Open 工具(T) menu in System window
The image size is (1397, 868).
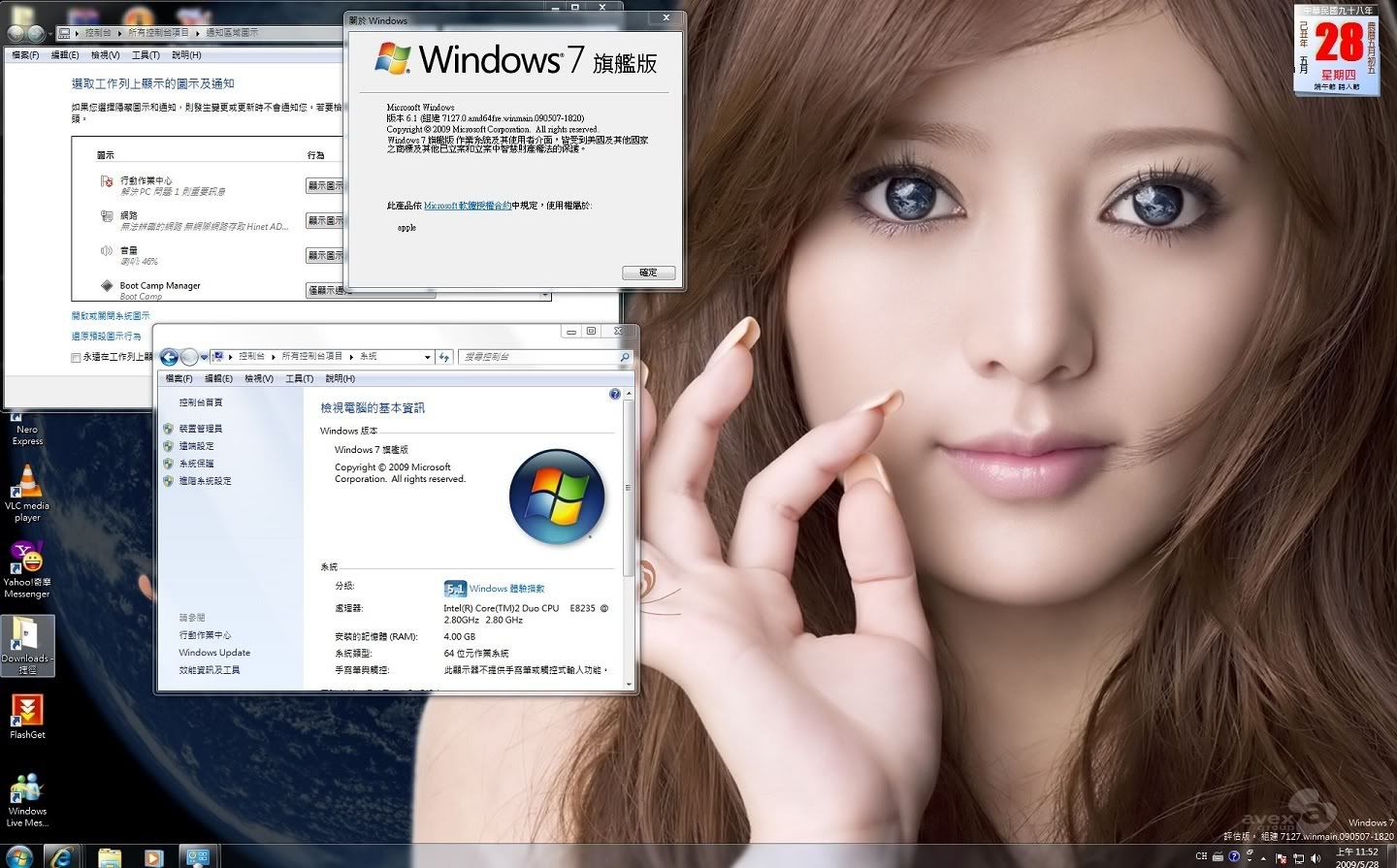coord(299,378)
